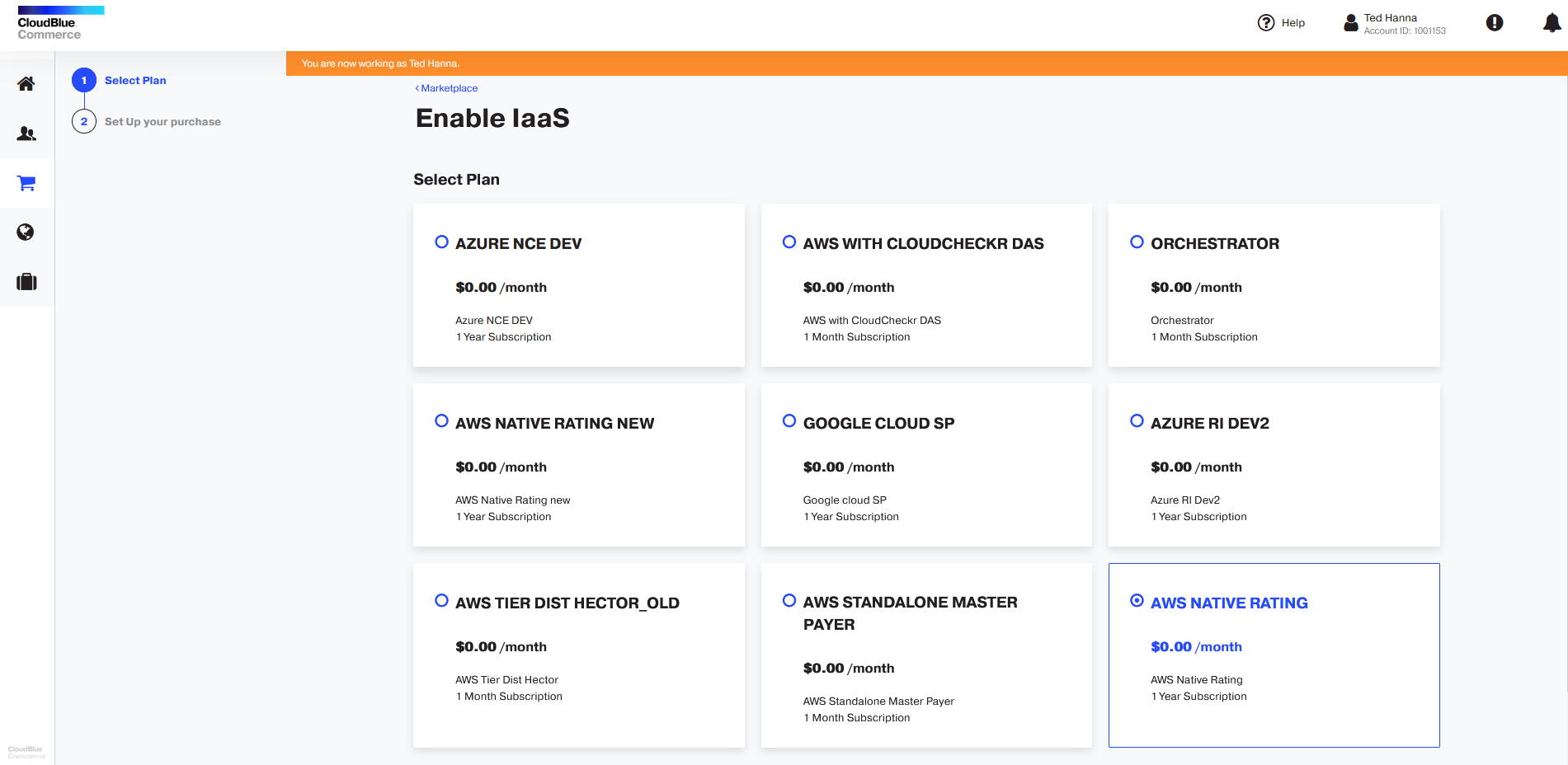Viewport: 1568px width, 765px height.
Task: Click the AWS WITH CLOUDCHECKR DAS title
Action: (924, 244)
